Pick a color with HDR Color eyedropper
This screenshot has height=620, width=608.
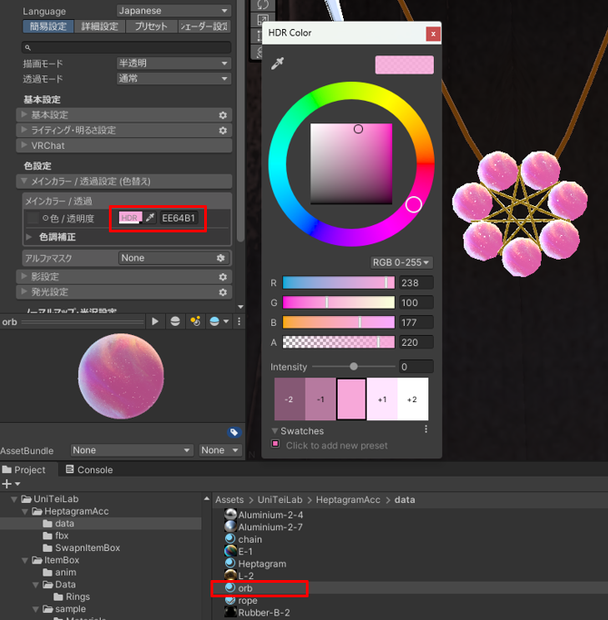(x=277, y=63)
